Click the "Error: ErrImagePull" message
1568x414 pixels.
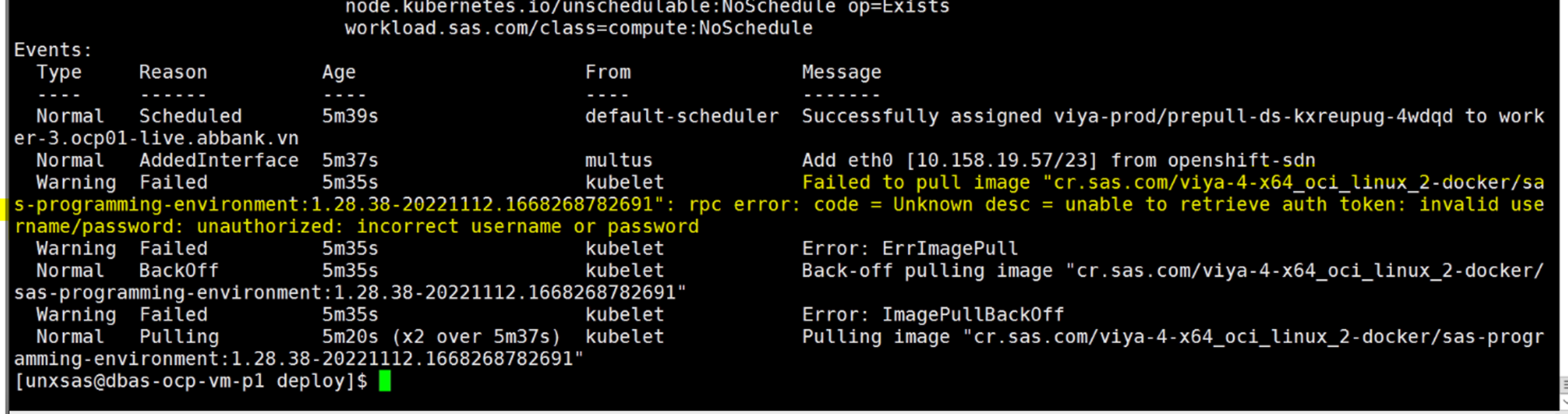pyautogui.click(x=909, y=249)
